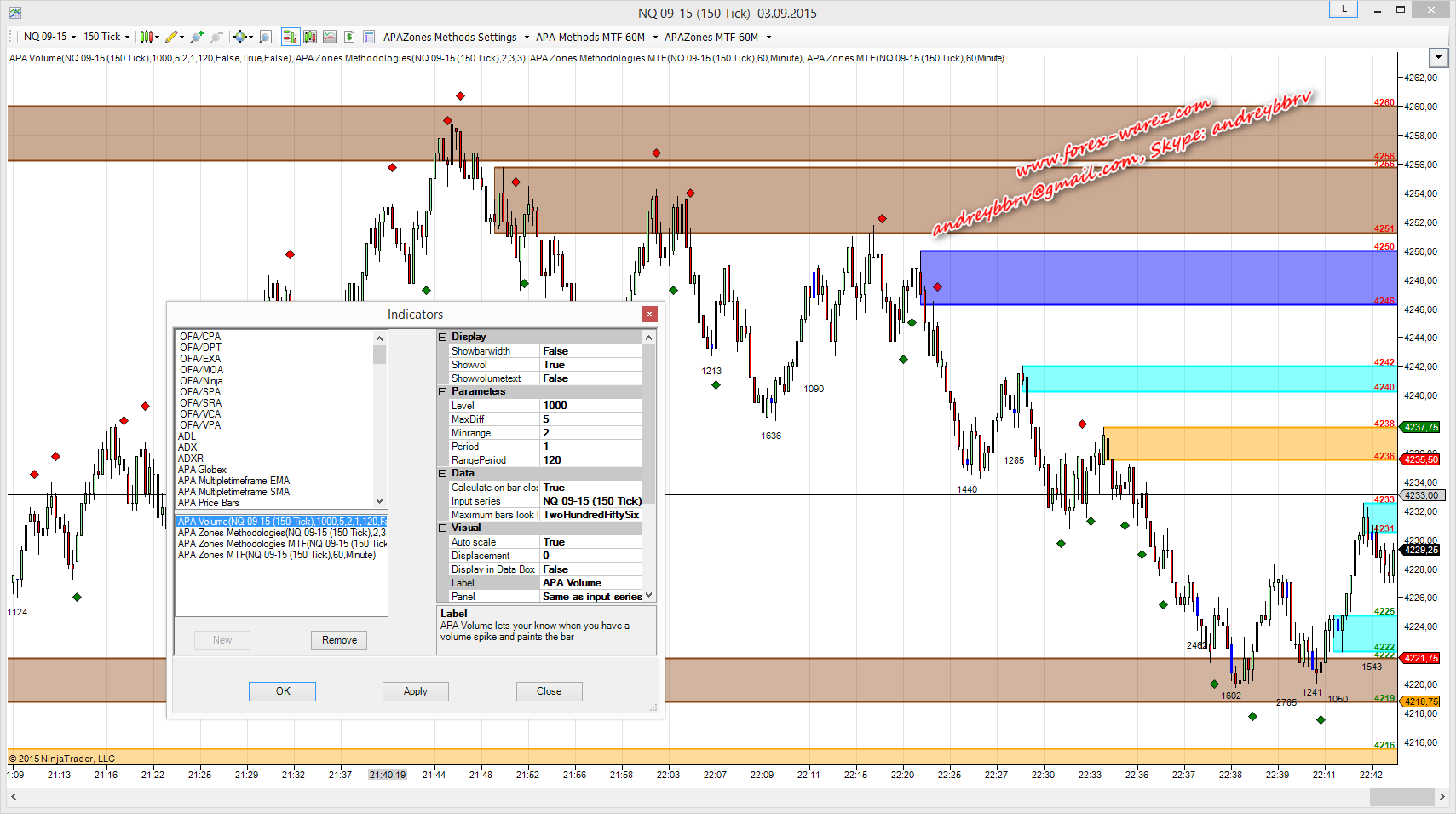Select APA Zones MTF in applied list
Screen dimensions: 1456x814
click(277, 555)
